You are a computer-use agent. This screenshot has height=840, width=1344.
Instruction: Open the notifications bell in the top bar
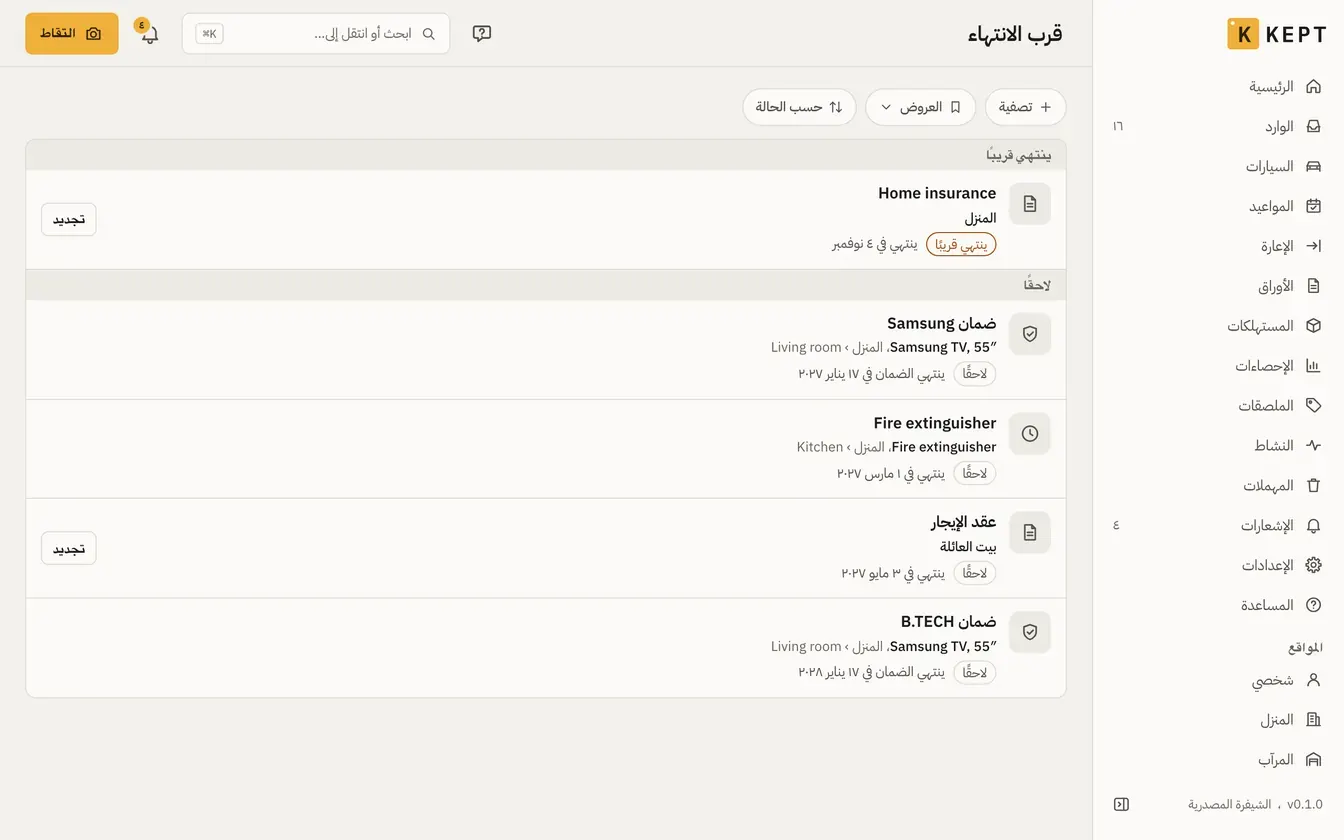149,34
